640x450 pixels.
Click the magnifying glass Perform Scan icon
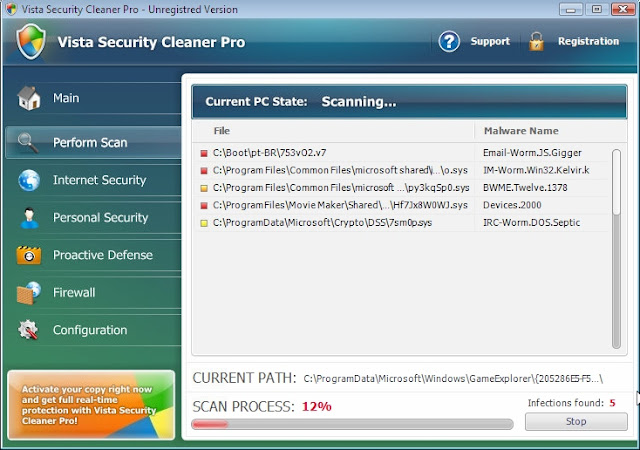click(x=28, y=143)
